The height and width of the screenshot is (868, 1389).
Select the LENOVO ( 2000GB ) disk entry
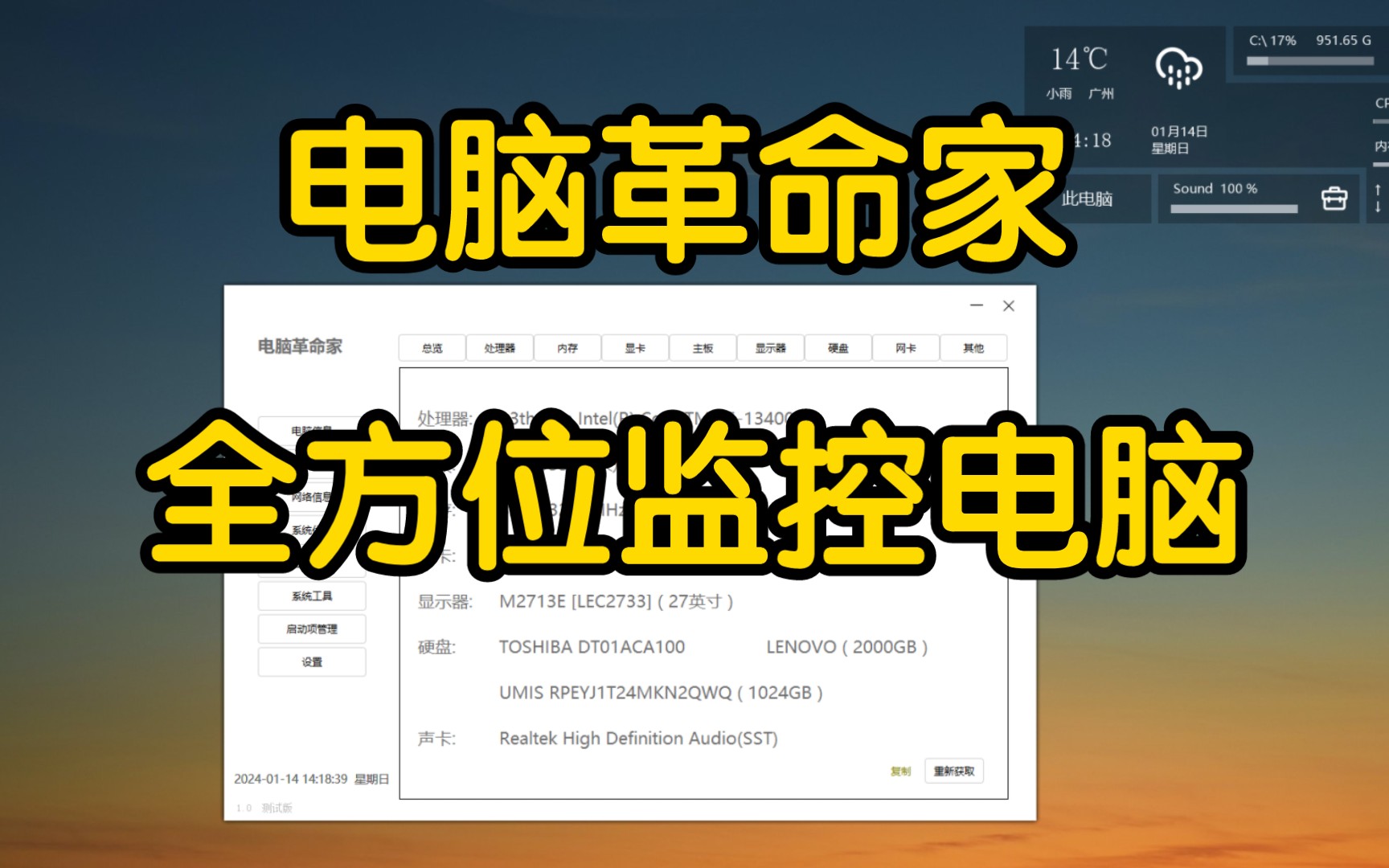(847, 647)
